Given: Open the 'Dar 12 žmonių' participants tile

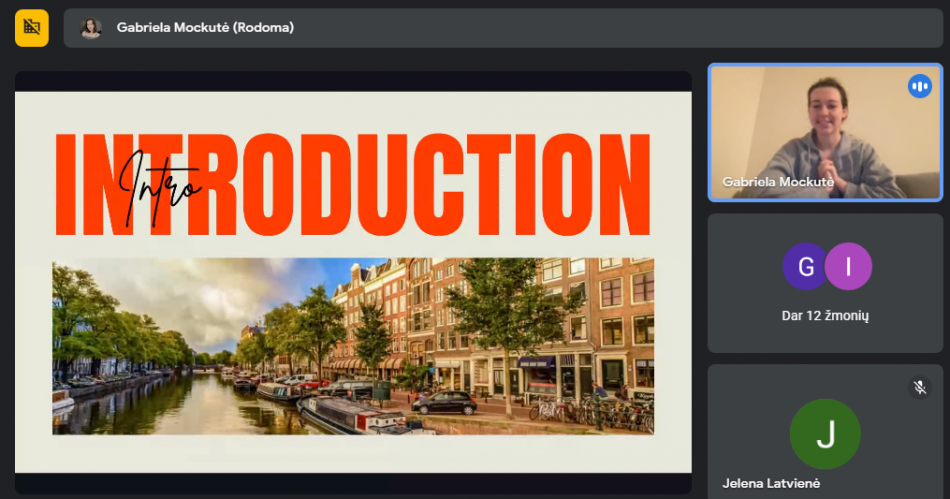Looking at the screenshot, I should (825, 283).
